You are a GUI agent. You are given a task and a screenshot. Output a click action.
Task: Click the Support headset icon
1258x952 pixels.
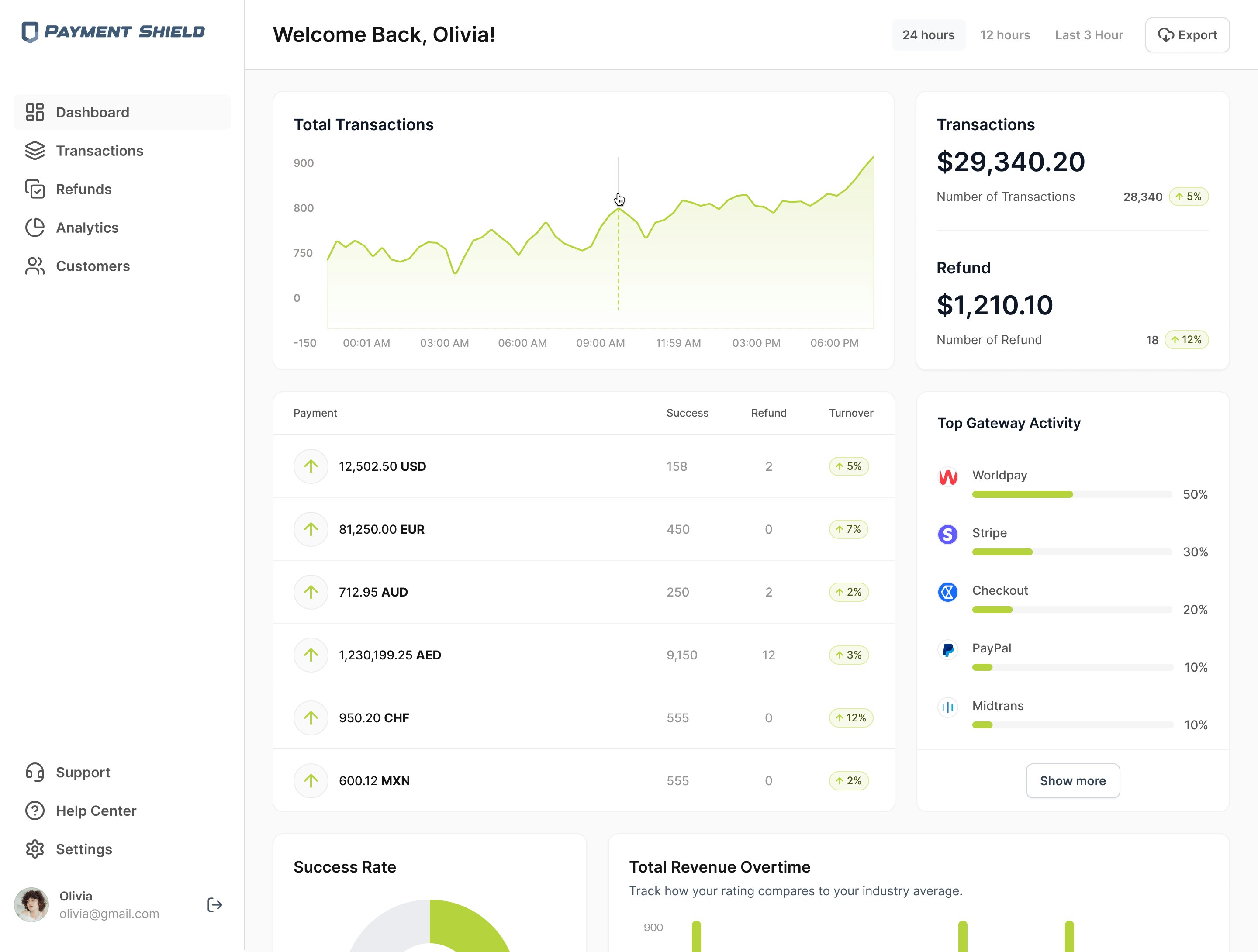(x=35, y=772)
